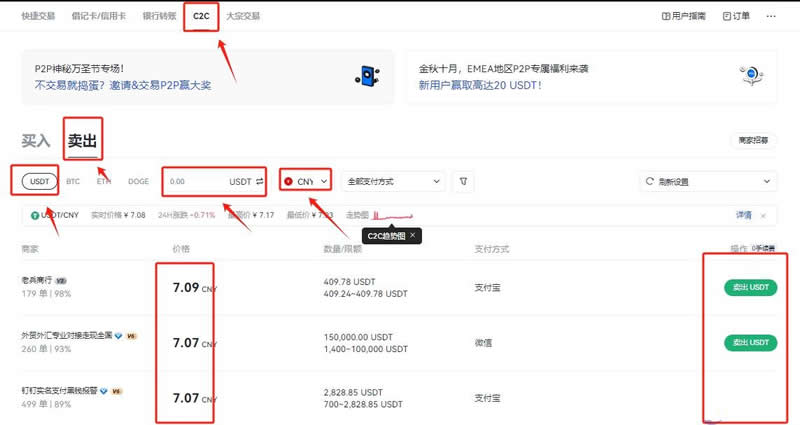
Task: Click the USDT currency swap arrows icon
Action: point(260,181)
